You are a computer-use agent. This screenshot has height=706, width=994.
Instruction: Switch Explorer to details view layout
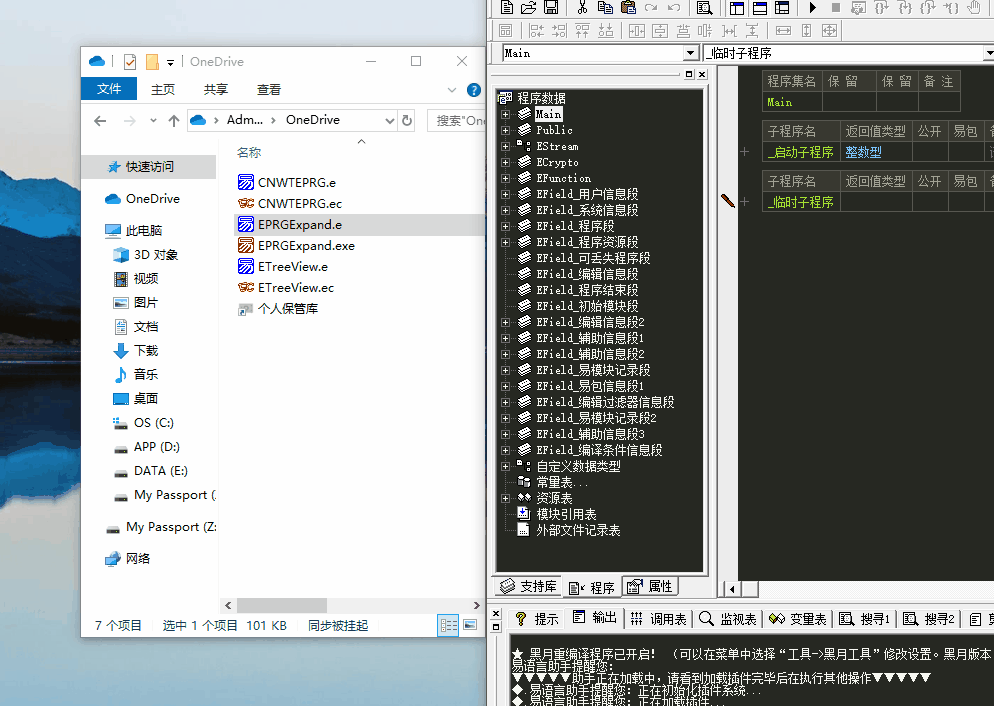pos(449,625)
